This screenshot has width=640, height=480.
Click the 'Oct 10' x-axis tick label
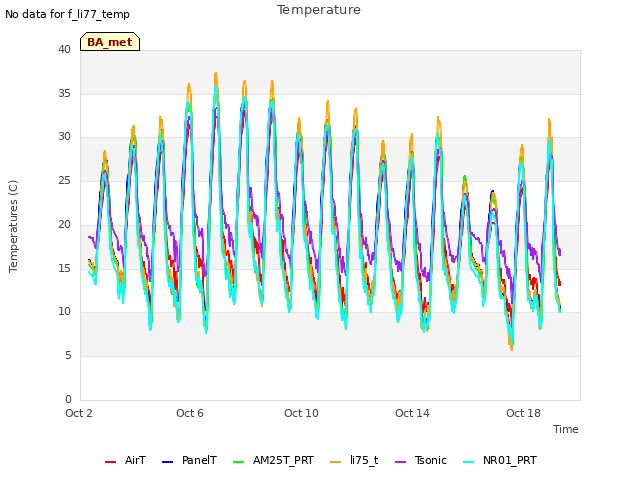coord(301,413)
